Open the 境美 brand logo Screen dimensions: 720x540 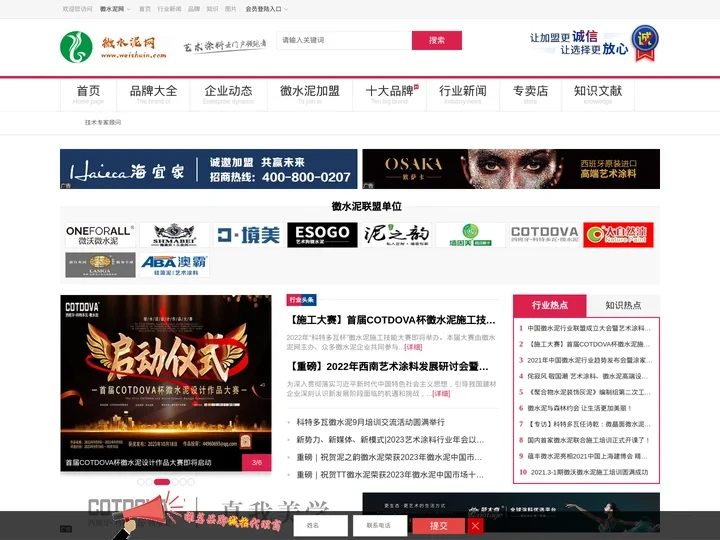[248, 235]
